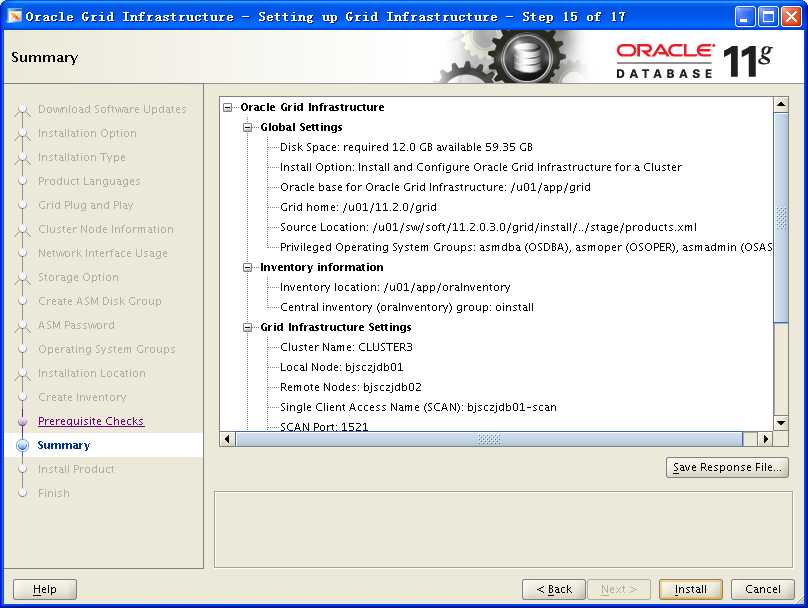Select the Create Inventory step
The height and width of the screenshot is (608, 808).
pyautogui.click(x=82, y=397)
